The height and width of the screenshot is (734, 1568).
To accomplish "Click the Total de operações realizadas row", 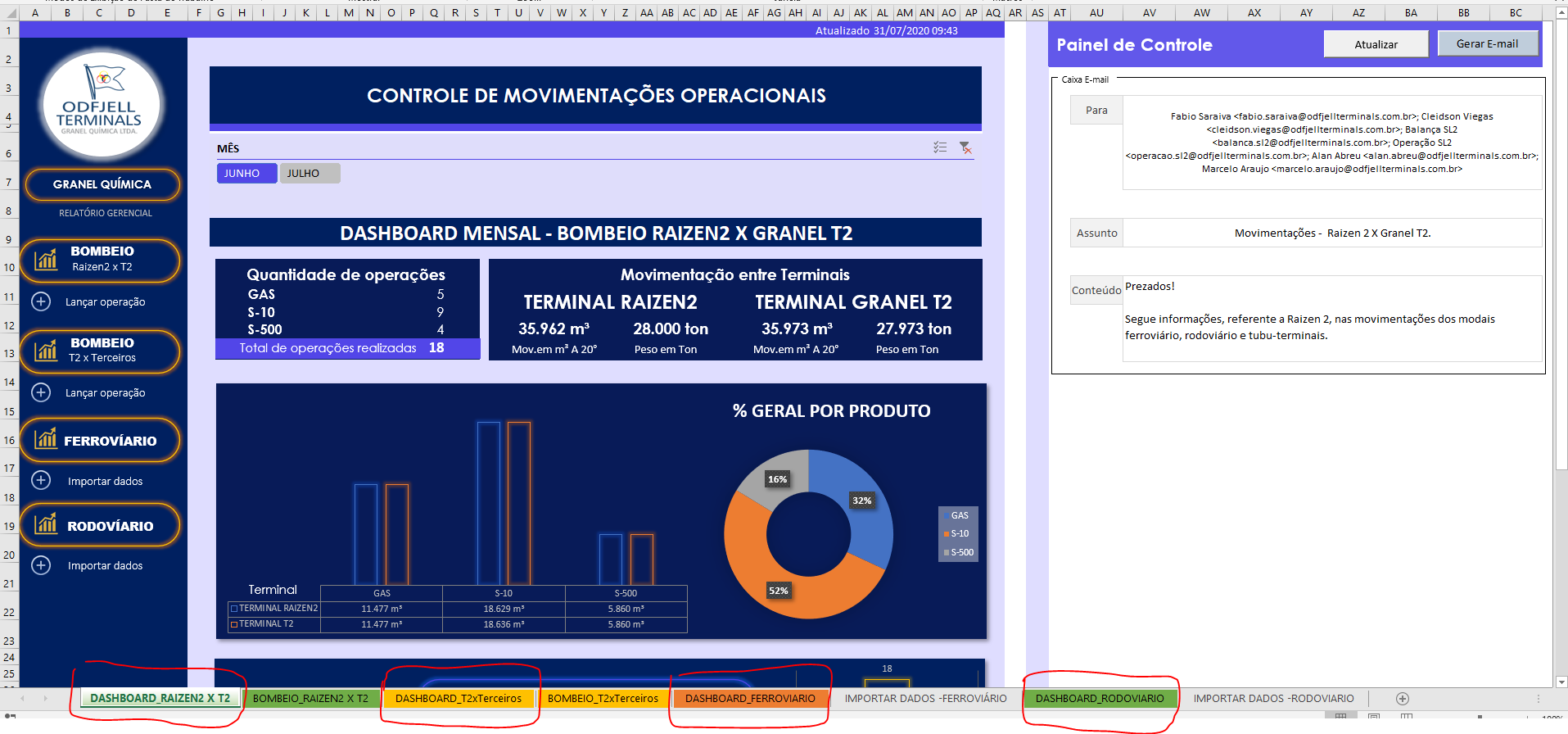I will [x=347, y=348].
